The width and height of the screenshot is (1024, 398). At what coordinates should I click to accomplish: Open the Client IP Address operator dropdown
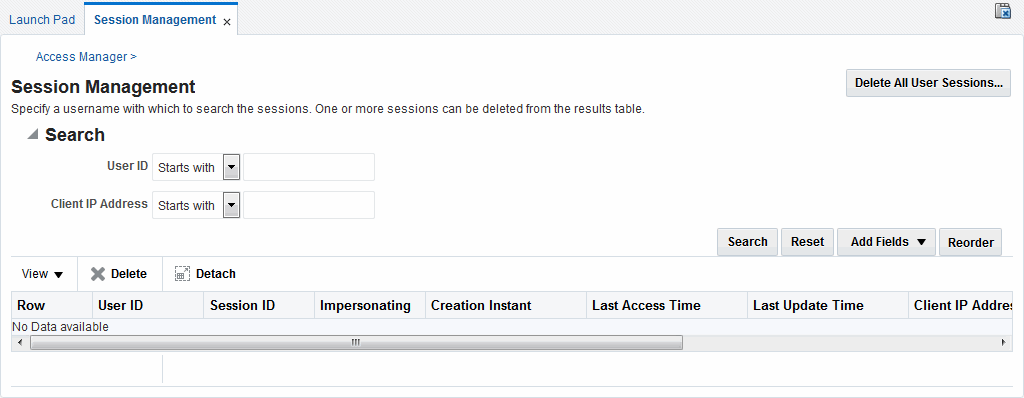[232, 205]
